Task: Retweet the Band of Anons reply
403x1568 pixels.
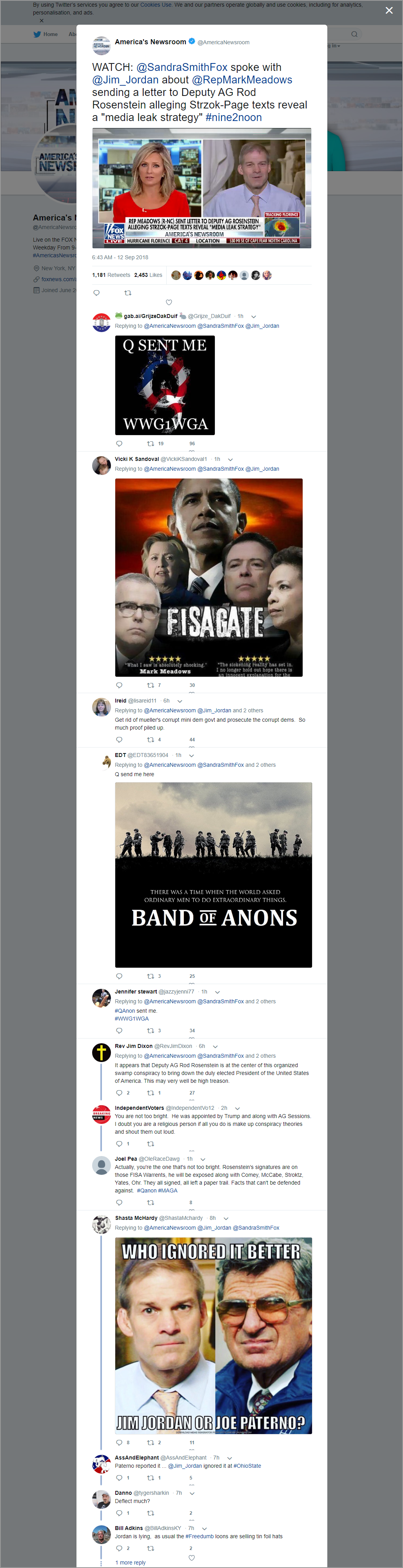Action: coord(151,976)
